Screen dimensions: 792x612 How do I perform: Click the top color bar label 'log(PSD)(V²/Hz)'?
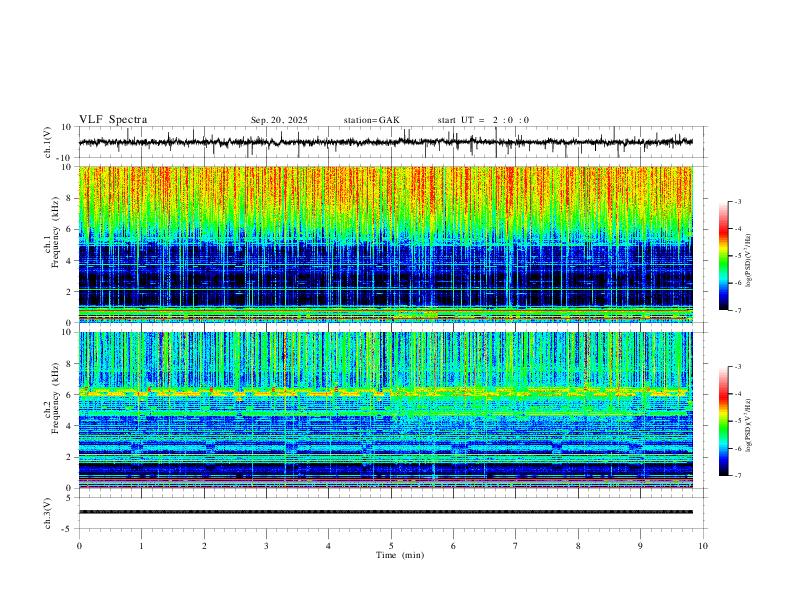pyautogui.click(x=748, y=261)
